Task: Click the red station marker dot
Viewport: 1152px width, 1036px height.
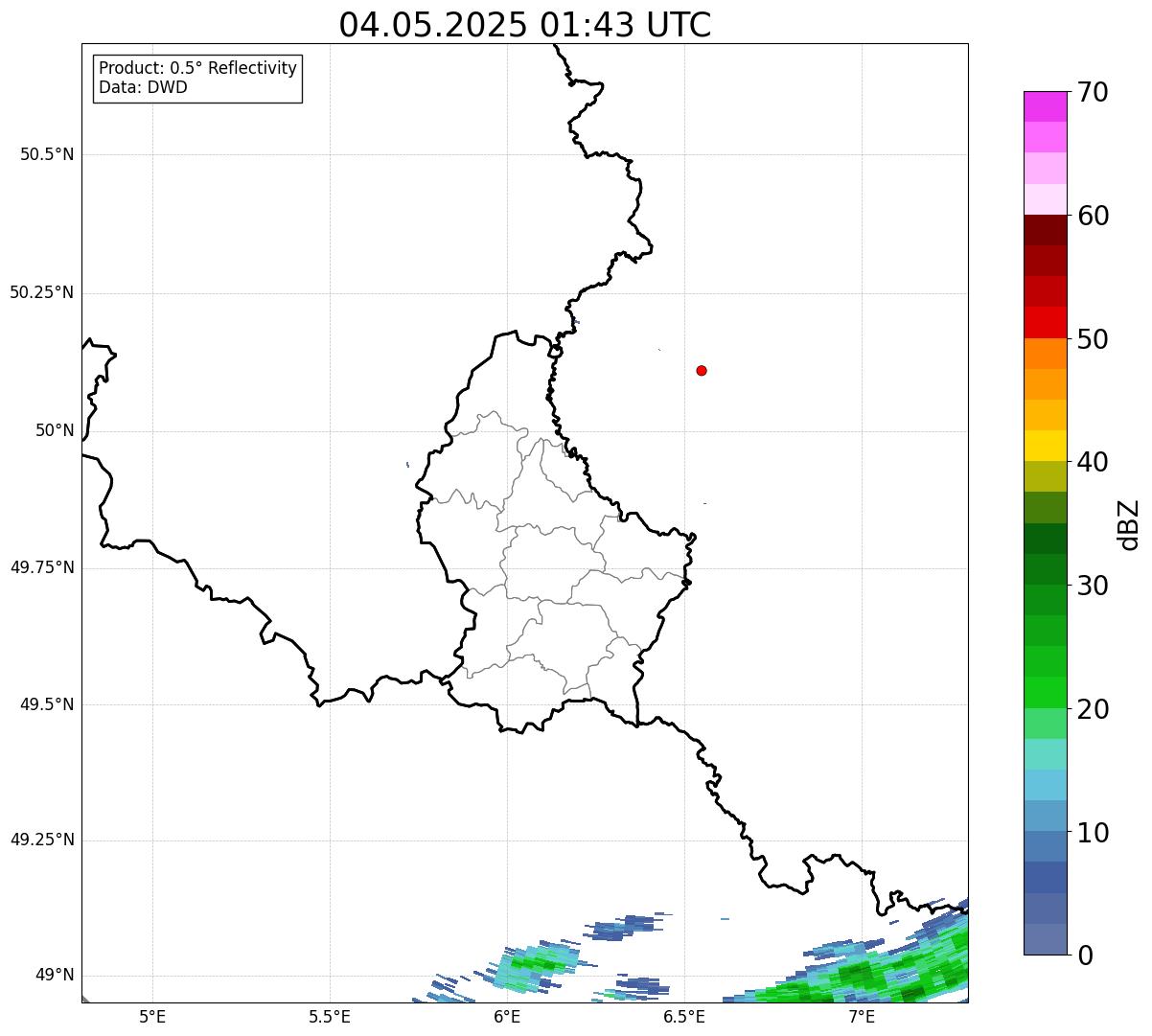Action: pos(702,370)
